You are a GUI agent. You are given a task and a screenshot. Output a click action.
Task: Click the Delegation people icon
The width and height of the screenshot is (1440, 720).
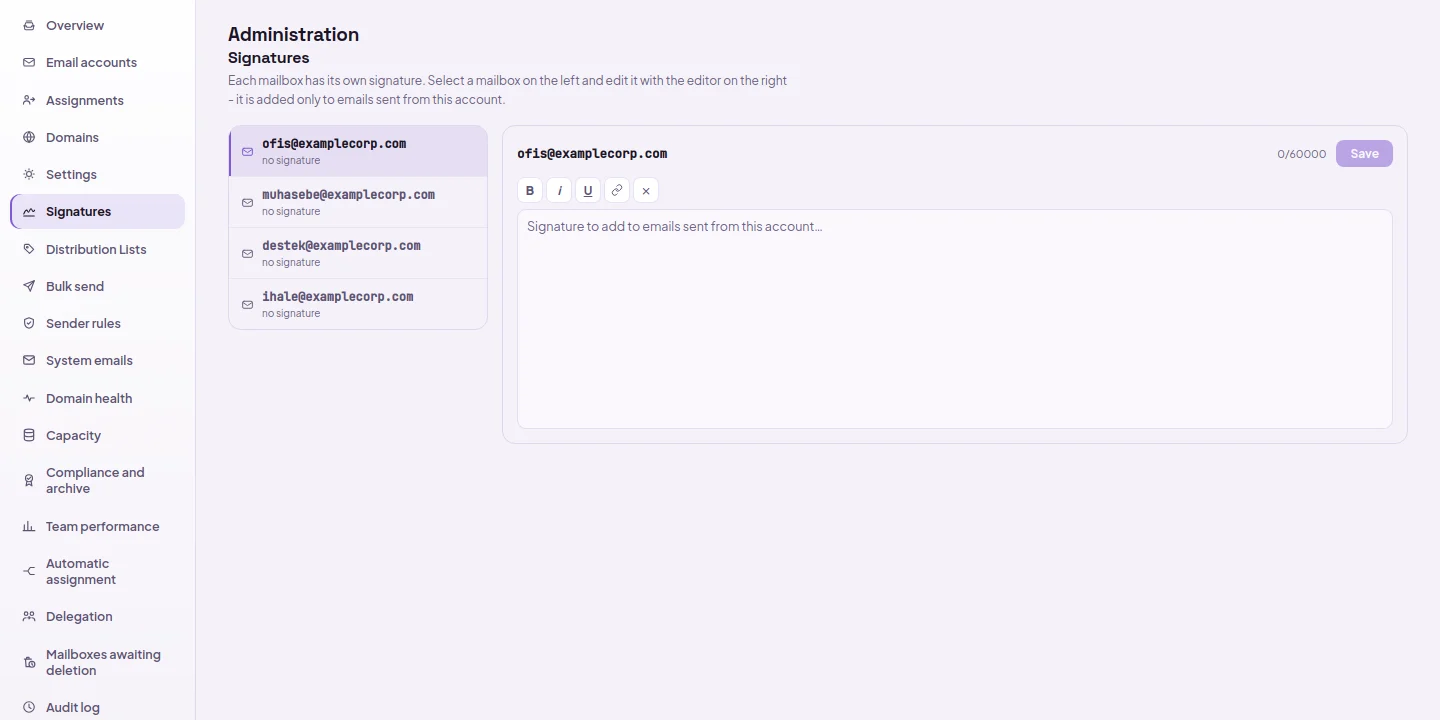[29, 616]
